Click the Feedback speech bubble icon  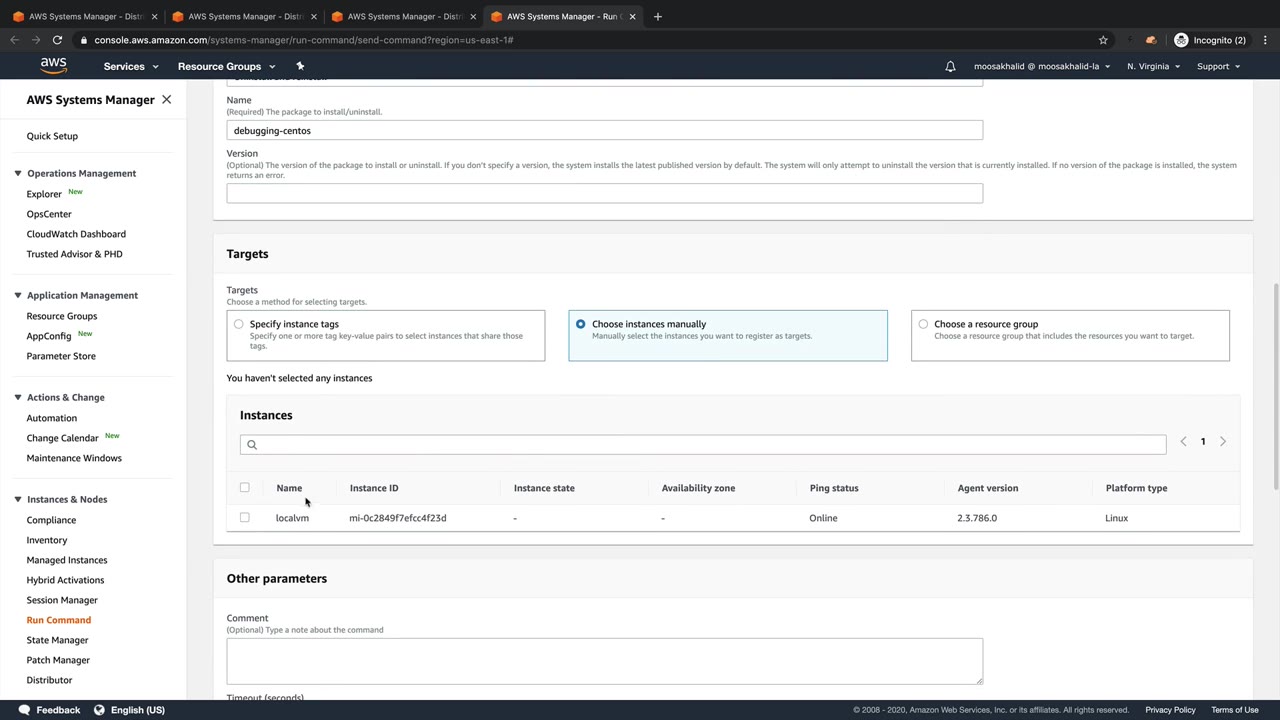pyautogui.click(x=22, y=710)
